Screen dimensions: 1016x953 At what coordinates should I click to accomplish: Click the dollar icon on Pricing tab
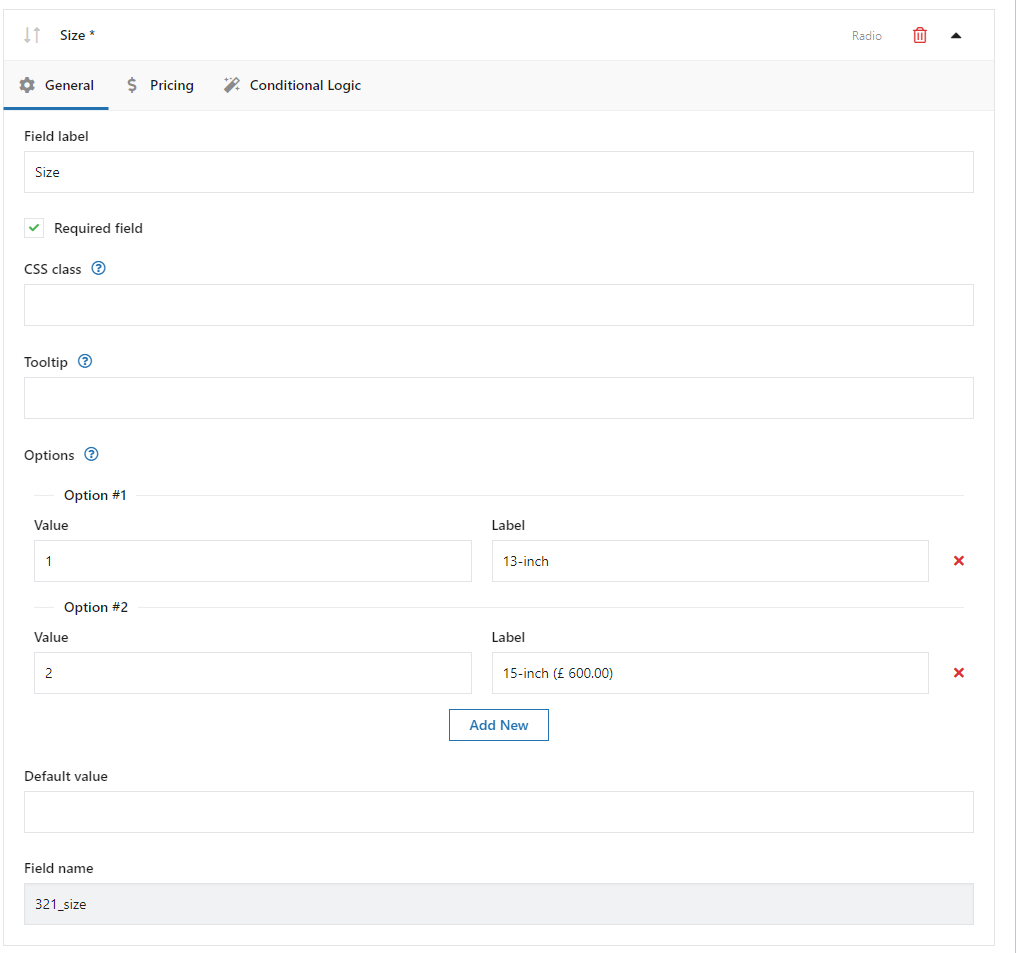tap(132, 85)
